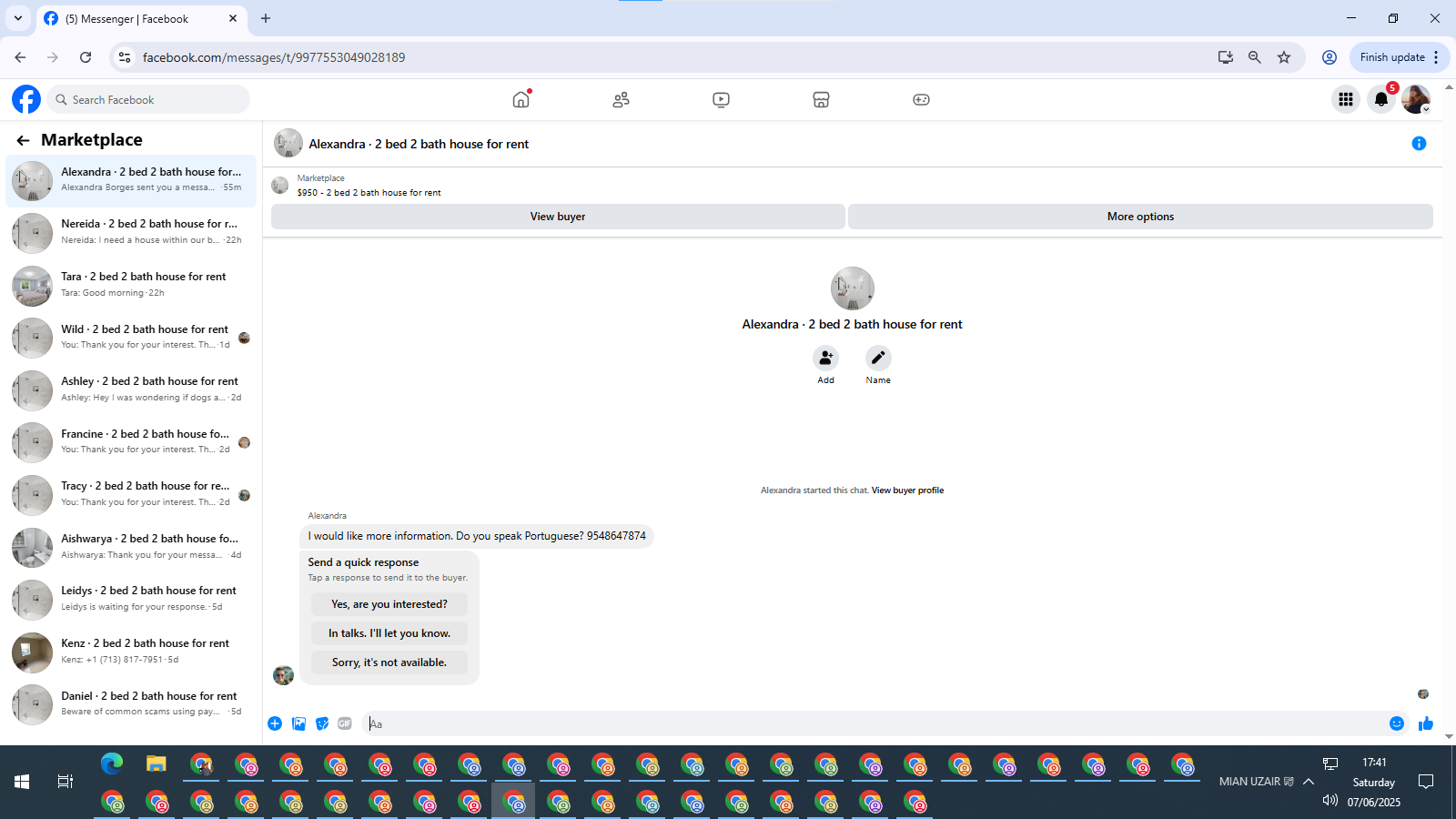1456x819 pixels.
Task: Open the Alexandra conversation in the list
Action: point(131,181)
